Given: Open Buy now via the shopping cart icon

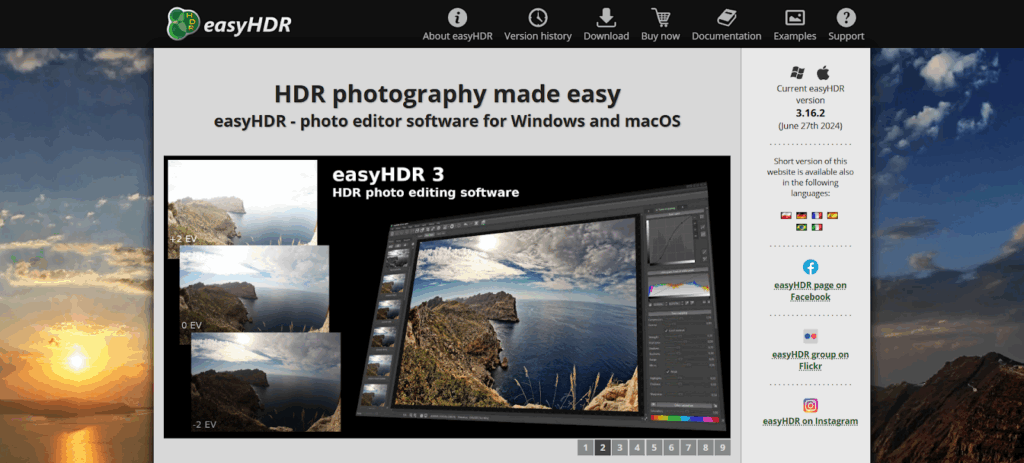Looking at the screenshot, I should click(660, 17).
